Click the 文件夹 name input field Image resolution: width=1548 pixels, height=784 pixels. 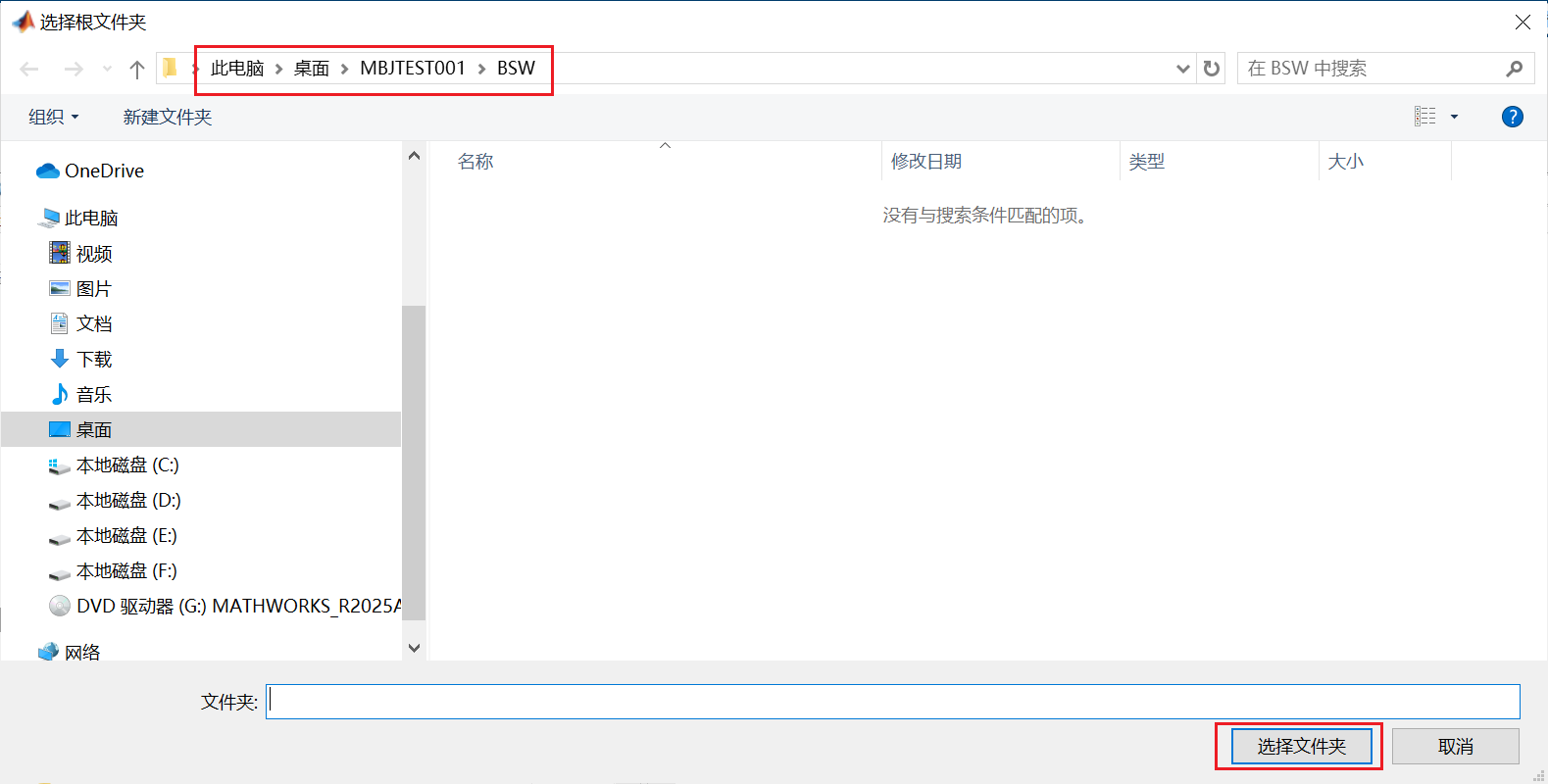(x=893, y=702)
